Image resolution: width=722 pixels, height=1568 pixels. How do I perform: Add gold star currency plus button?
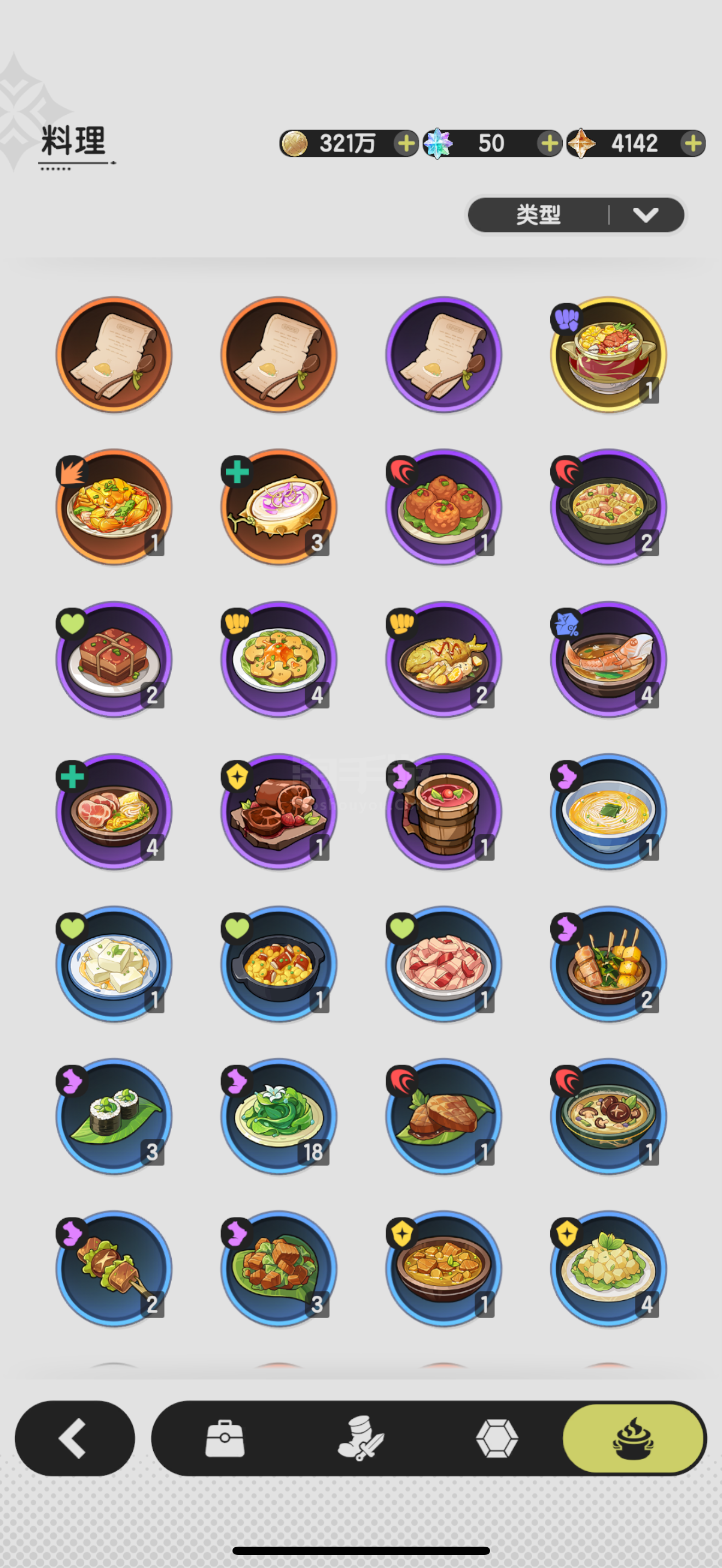(x=693, y=144)
